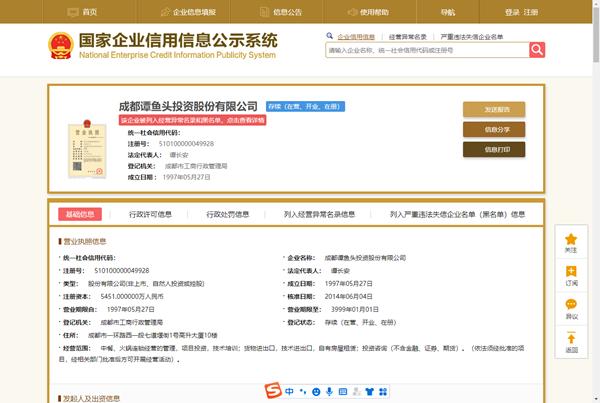Click the business term end 3999年01月01日
This screenshot has height=403, width=600.
point(355,310)
